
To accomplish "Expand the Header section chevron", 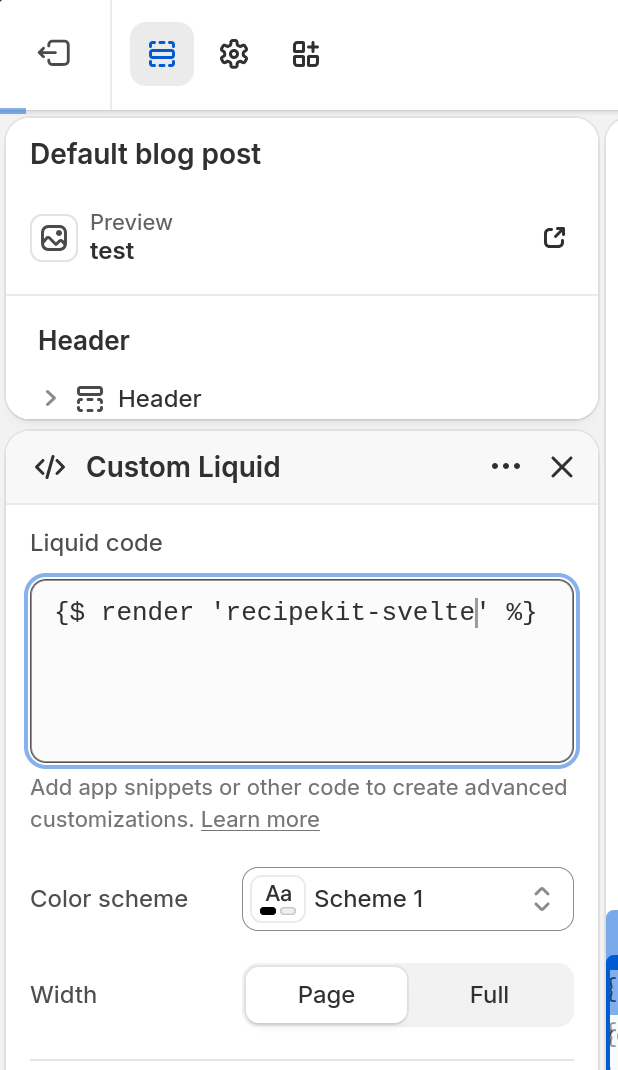I will 50,398.
